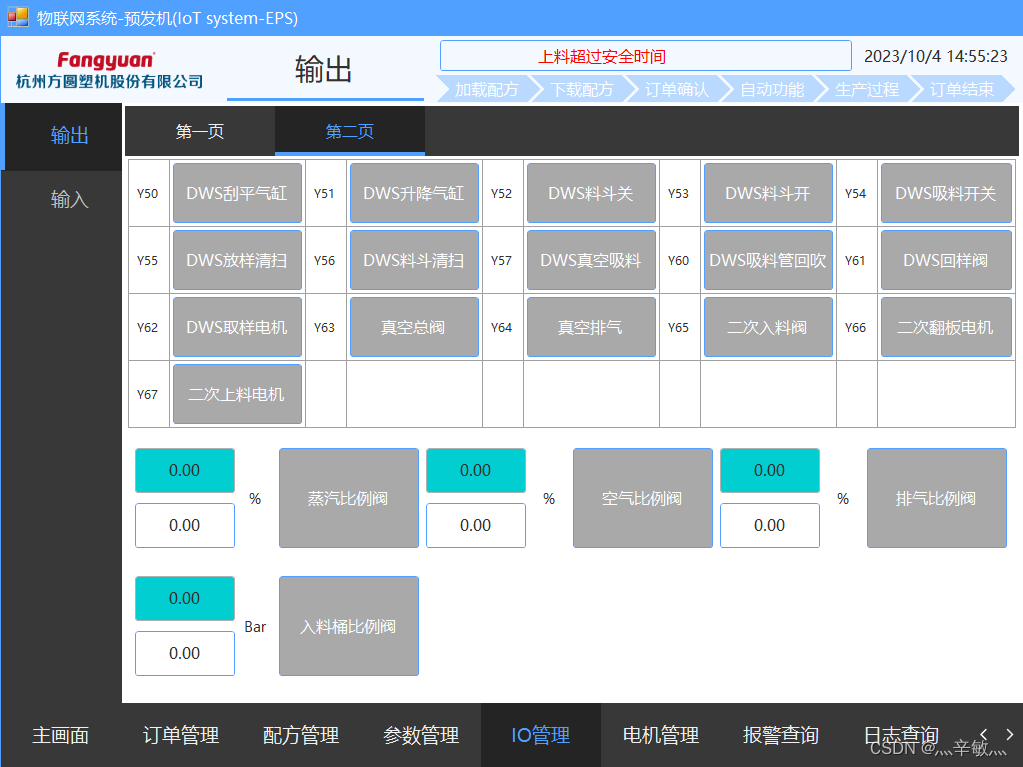This screenshot has width=1023, height=767.
Task: Go to 主画面 in bottom navigation
Action: coord(61,735)
